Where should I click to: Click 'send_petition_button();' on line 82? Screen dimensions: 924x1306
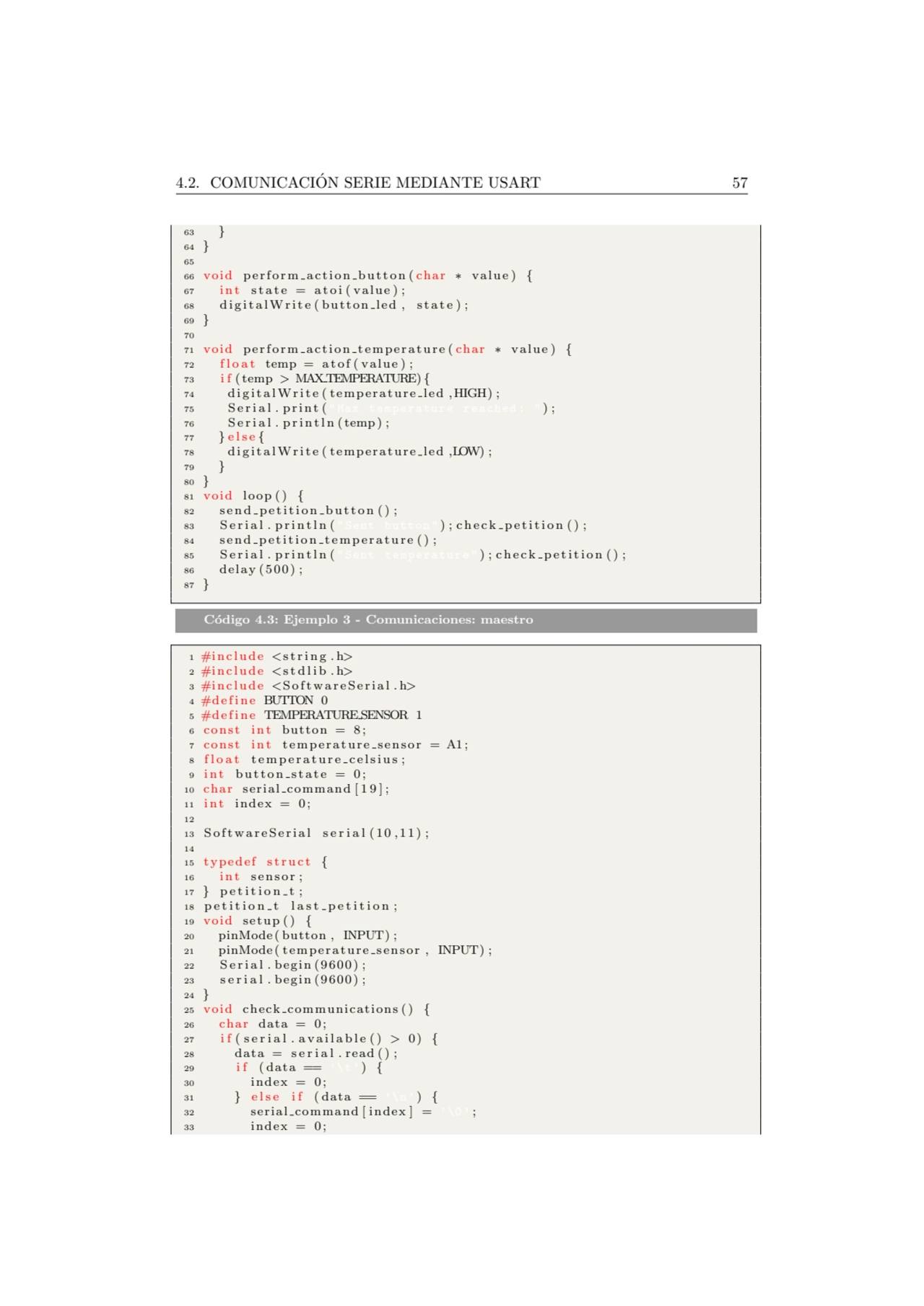coord(308,510)
